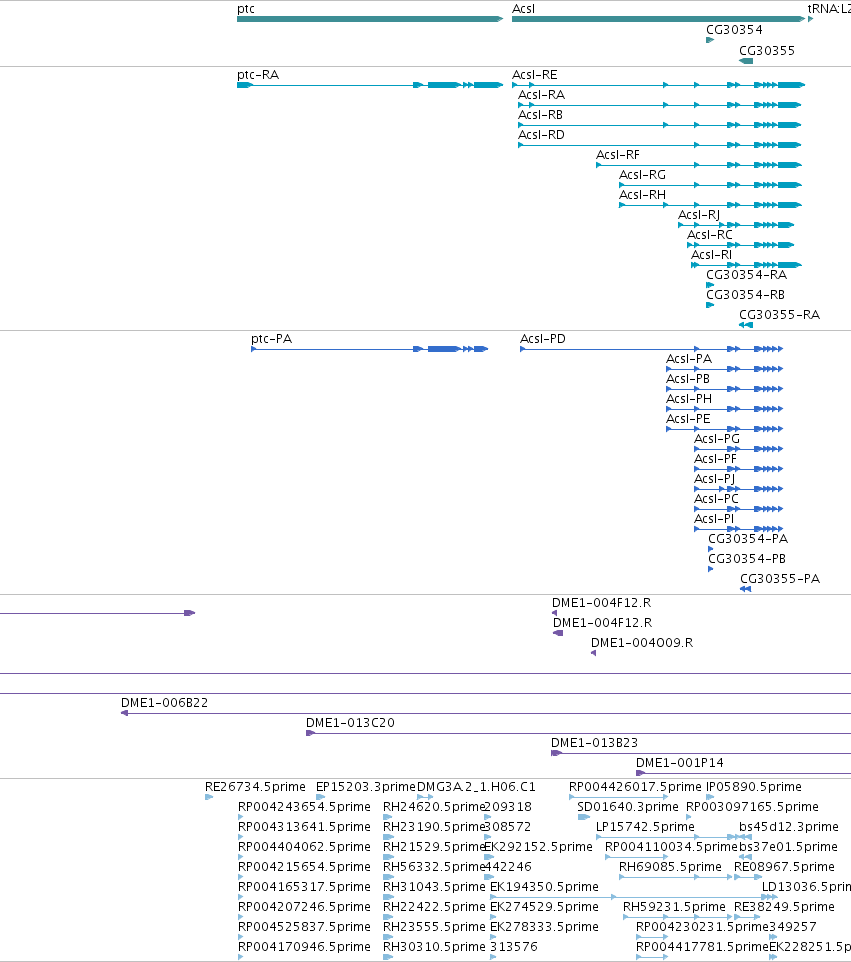Click the DME1-006B22 clone label

pos(164,702)
